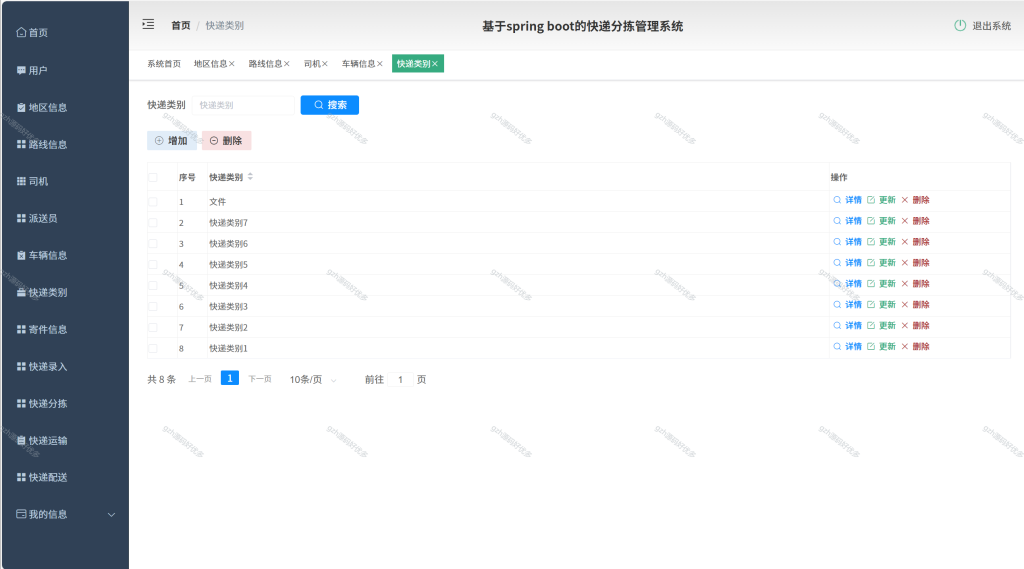Image resolution: width=1024 pixels, height=569 pixels.
Task: Click 删除 for 快递类别2
Action: click(916, 325)
